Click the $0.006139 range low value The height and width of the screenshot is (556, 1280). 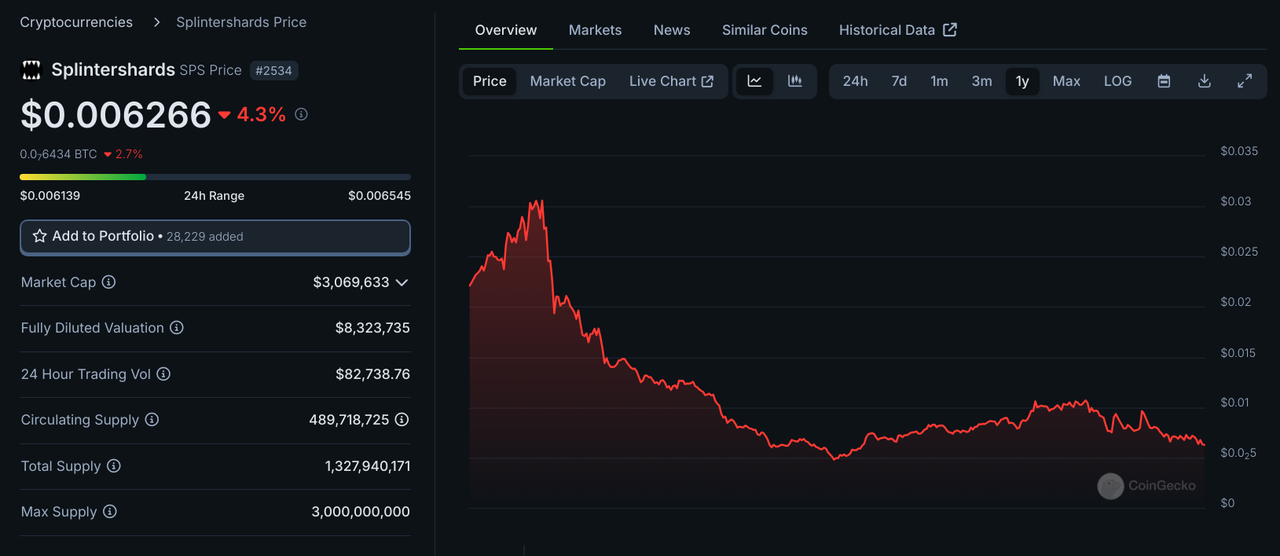[x=50, y=196]
